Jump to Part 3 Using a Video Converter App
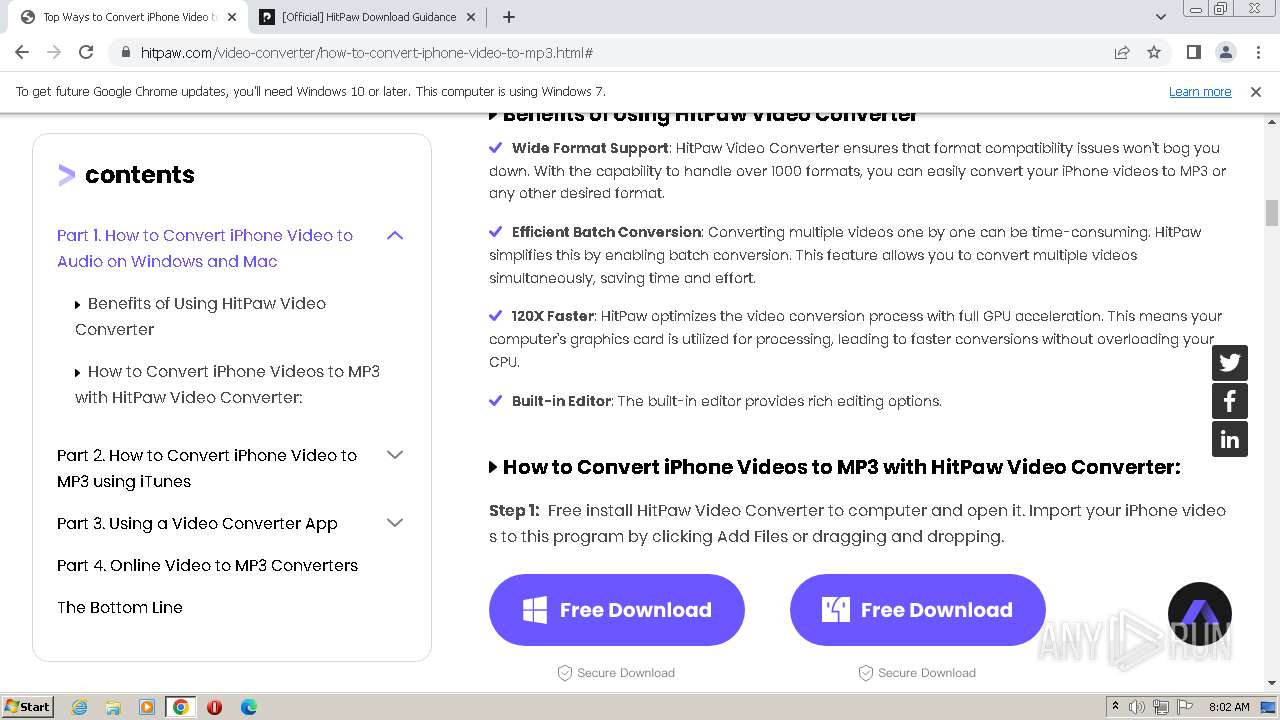The height and width of the screenshot is (720, 1280). [197, 523]
